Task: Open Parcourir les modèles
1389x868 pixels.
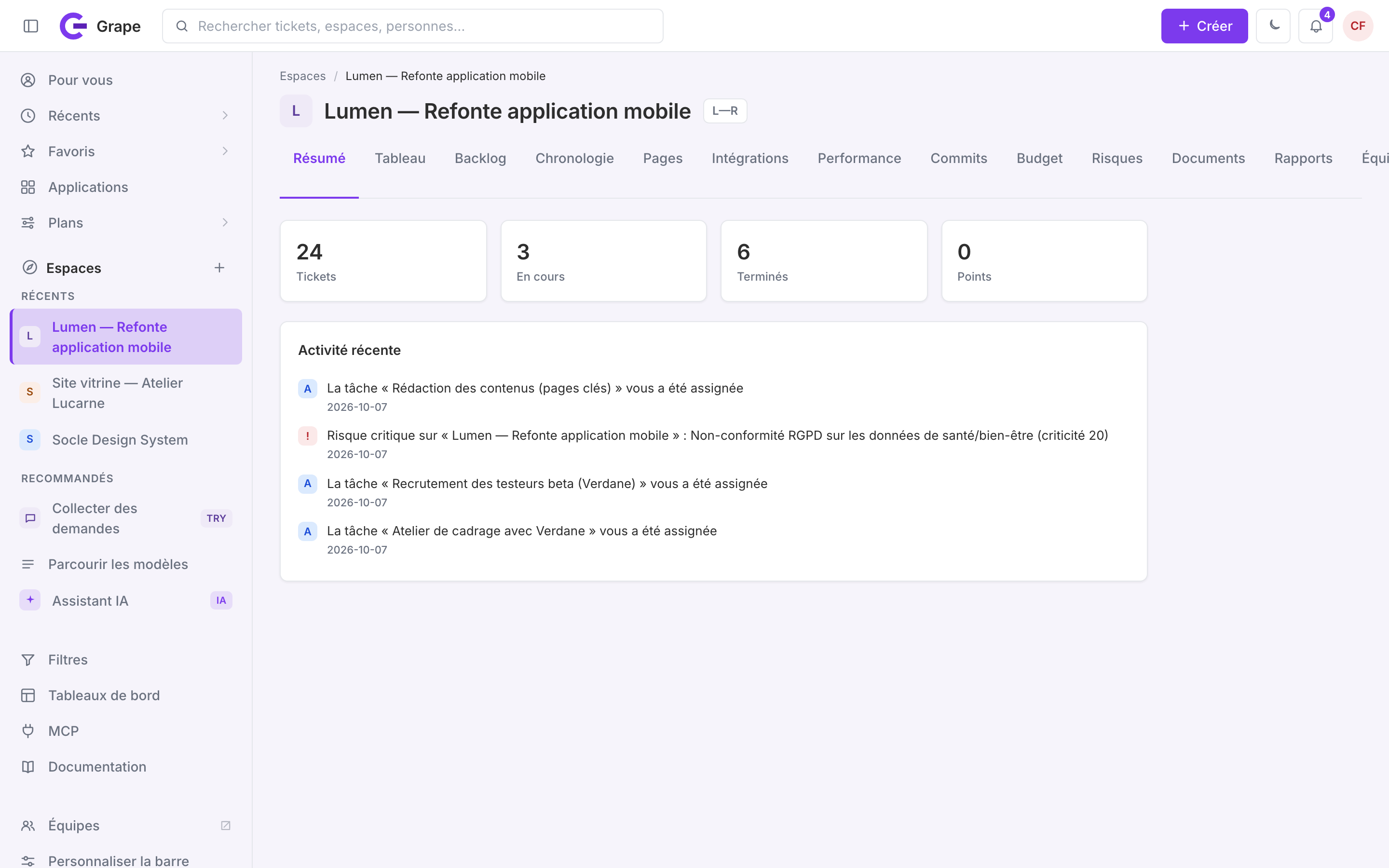Action: pos(126,564)
